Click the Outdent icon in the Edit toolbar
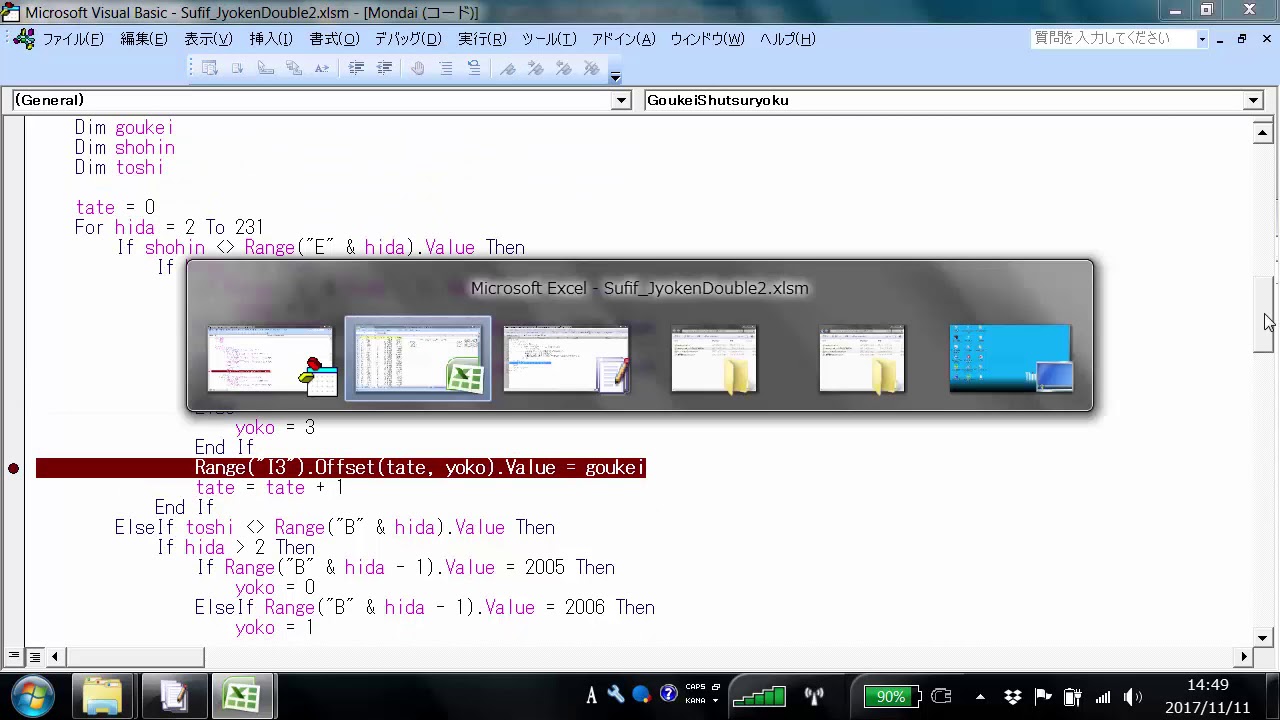 (x=384, y=68)
